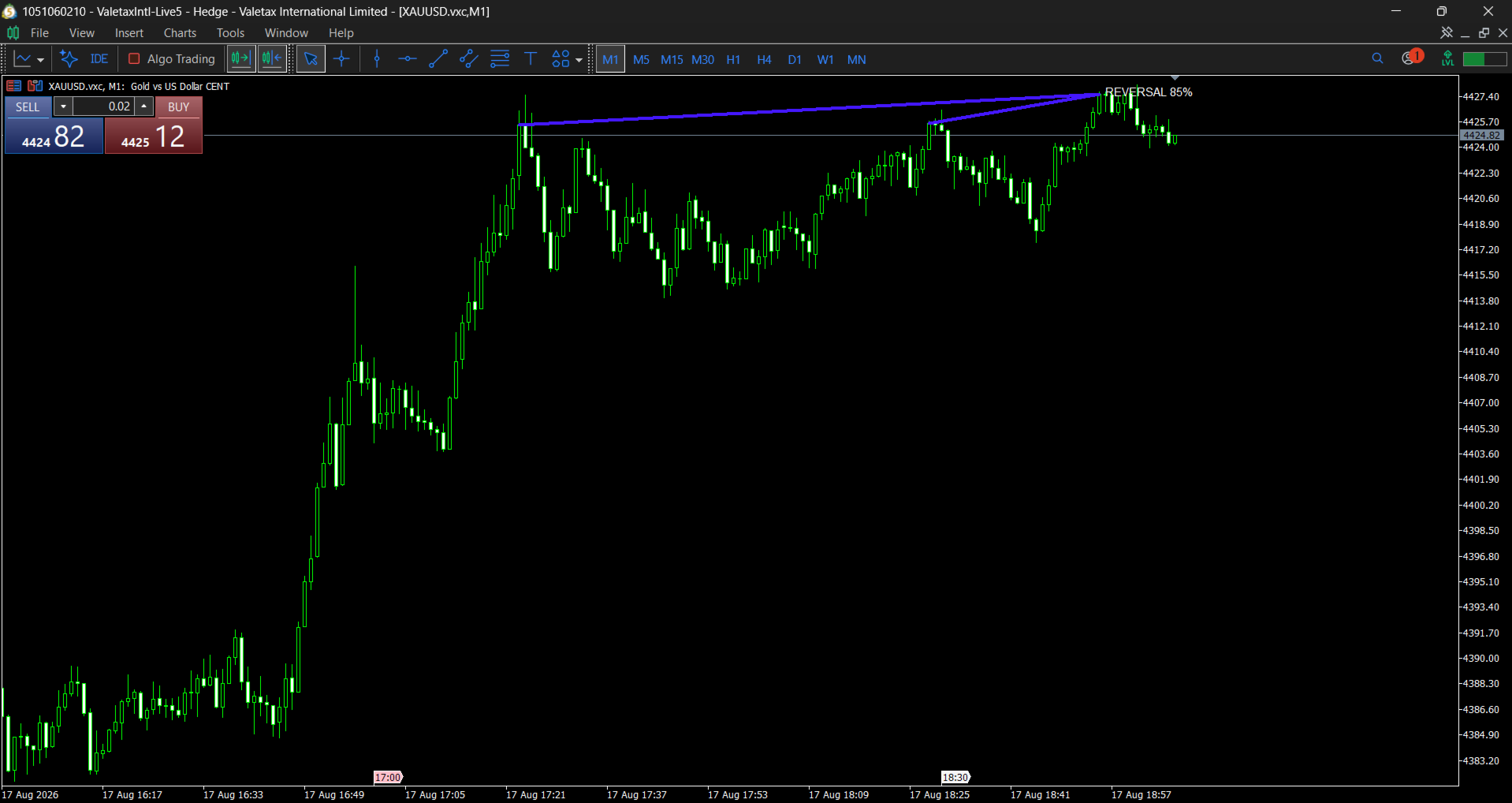Click the 17:00 time marker
1512x803 pixels.
click(388, 777)
